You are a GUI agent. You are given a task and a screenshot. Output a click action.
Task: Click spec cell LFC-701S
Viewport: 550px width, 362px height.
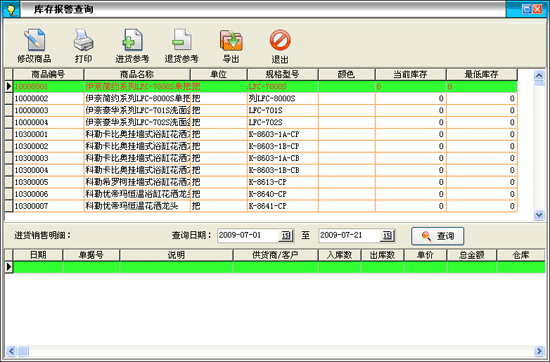click(x=282, y=110)
